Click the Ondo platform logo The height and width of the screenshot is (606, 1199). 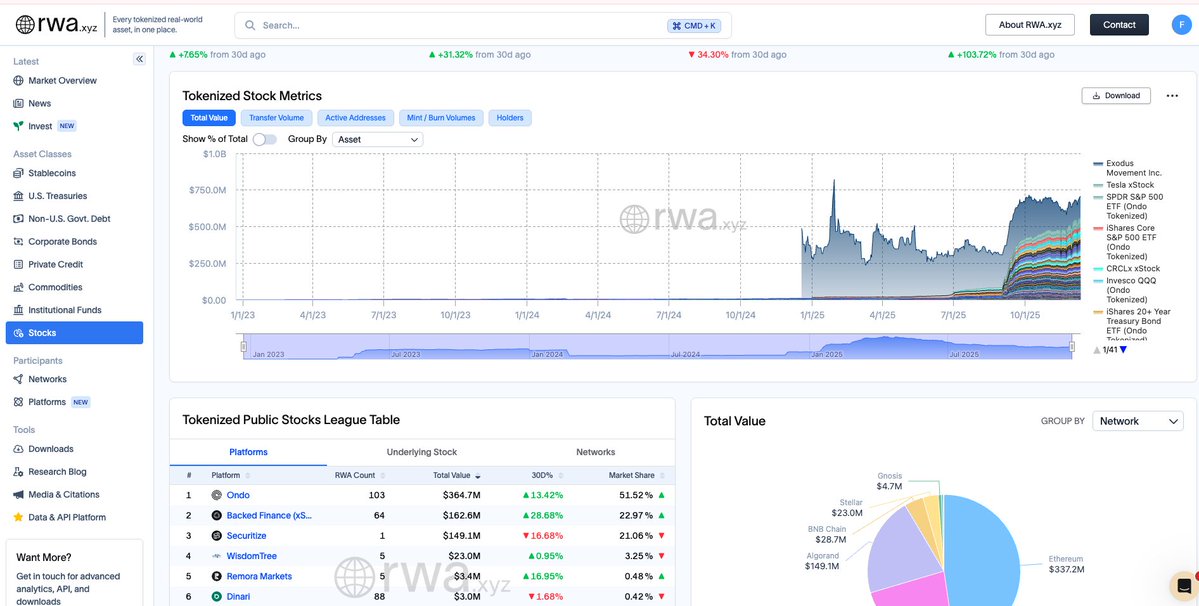click(216, 495)
